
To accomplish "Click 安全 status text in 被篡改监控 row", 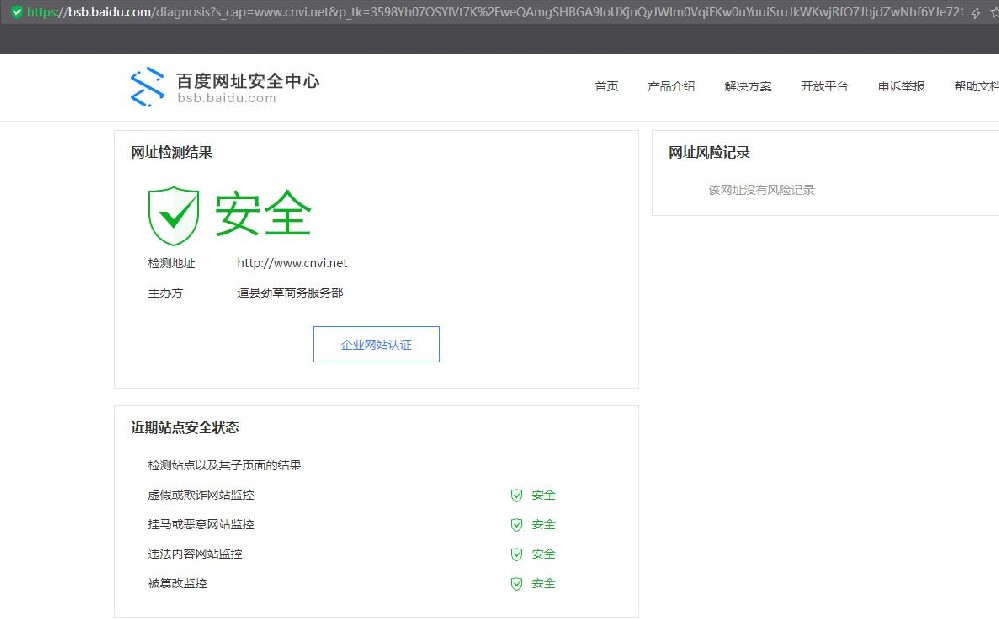I will tap(543, 583).
